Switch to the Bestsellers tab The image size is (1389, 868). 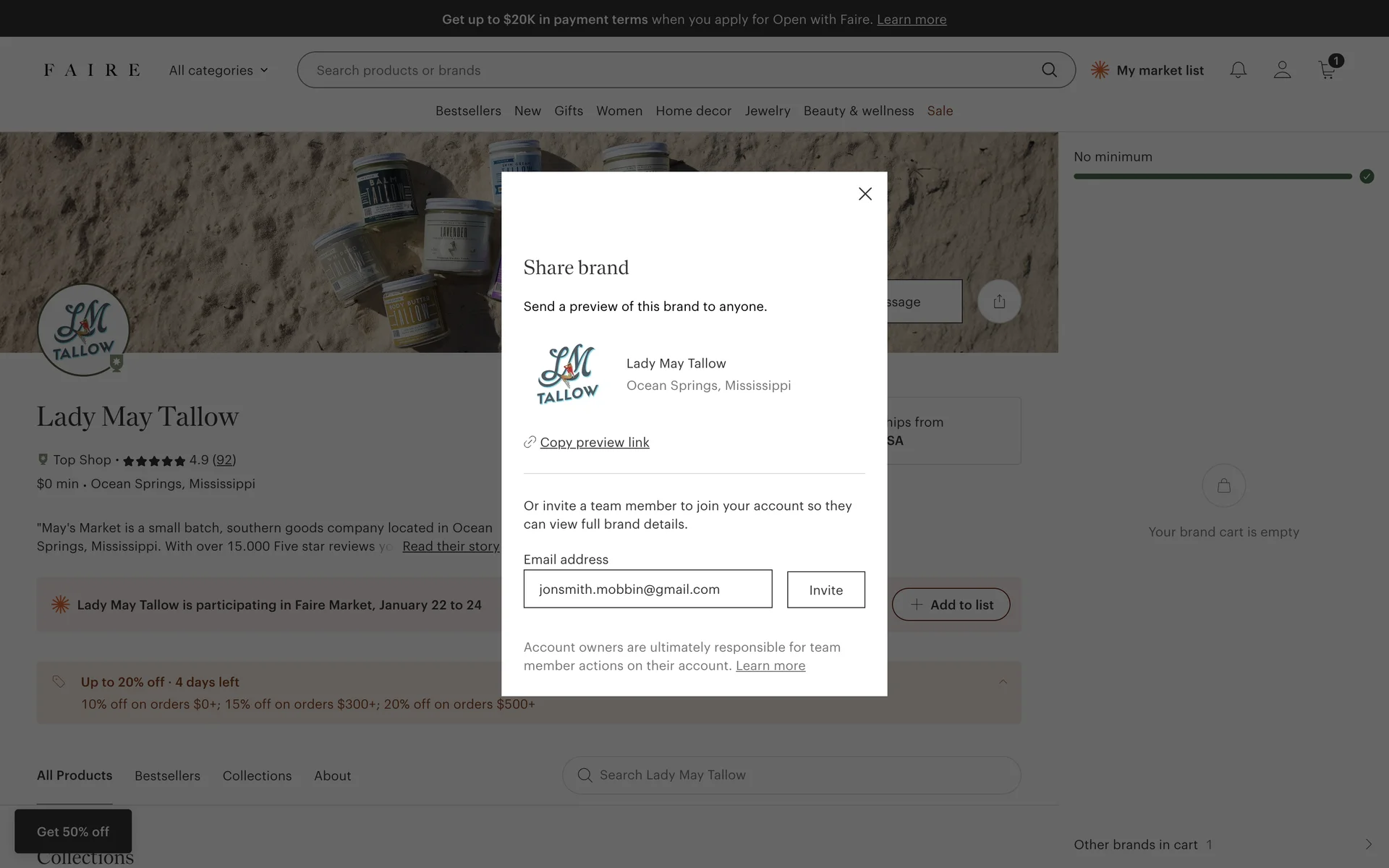coord(167,775)
